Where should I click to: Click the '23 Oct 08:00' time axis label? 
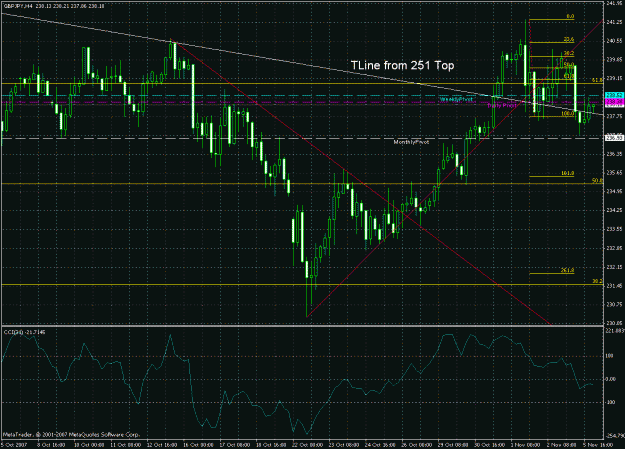(345, 445)
